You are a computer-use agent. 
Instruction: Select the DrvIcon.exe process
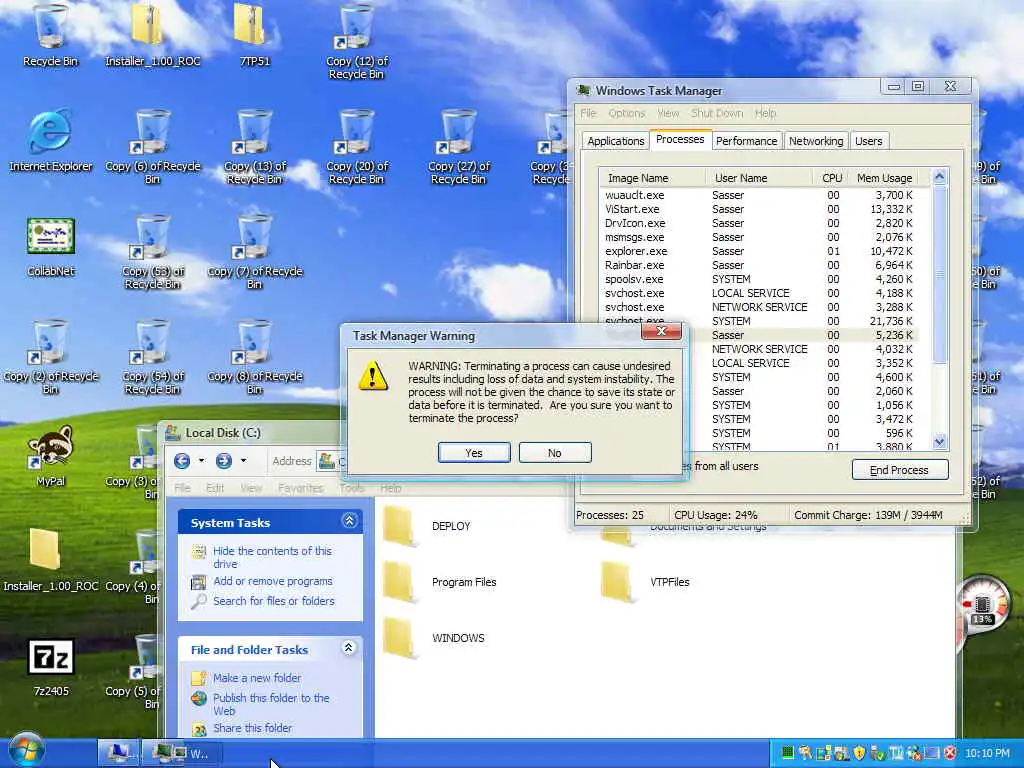(x=758, y=223)
